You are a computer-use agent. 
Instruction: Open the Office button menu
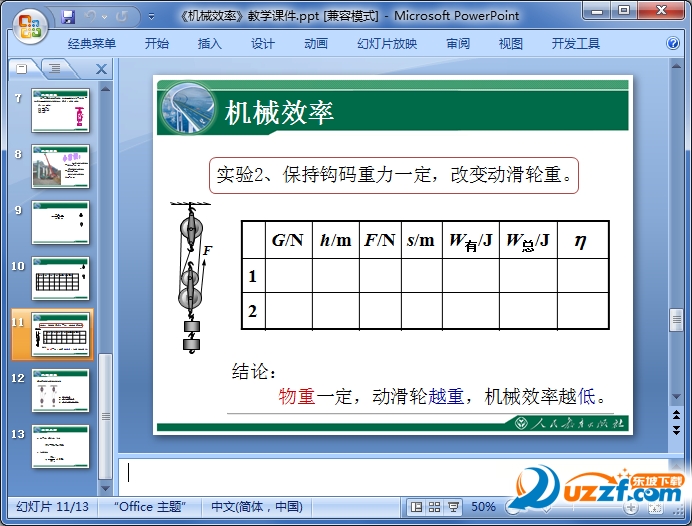coord(30,26)
